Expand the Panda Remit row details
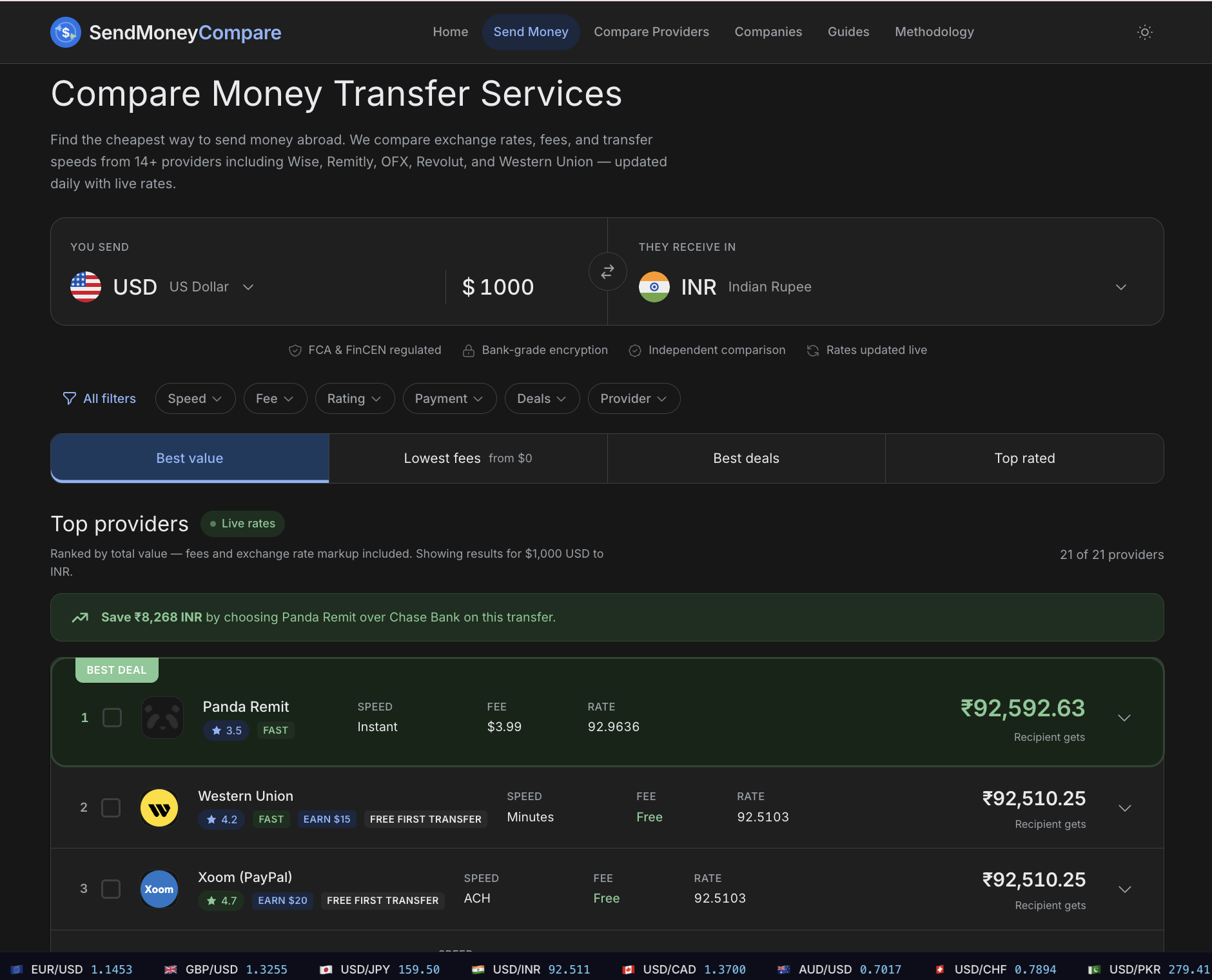 (1124, 717)
